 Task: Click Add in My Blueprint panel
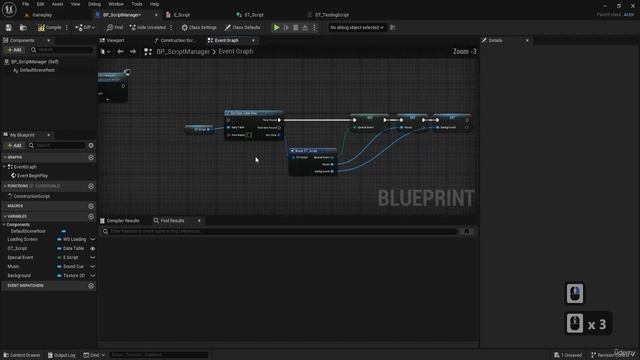point(14,145)
